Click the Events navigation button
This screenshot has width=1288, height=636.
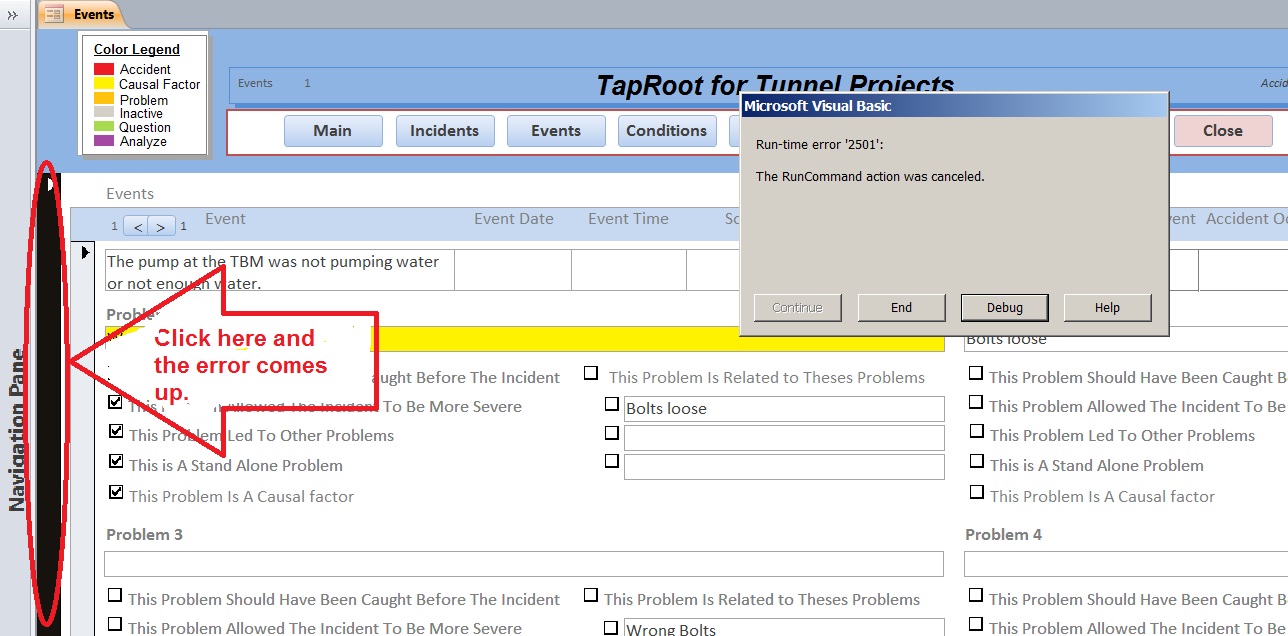click(x=556, y=131)
